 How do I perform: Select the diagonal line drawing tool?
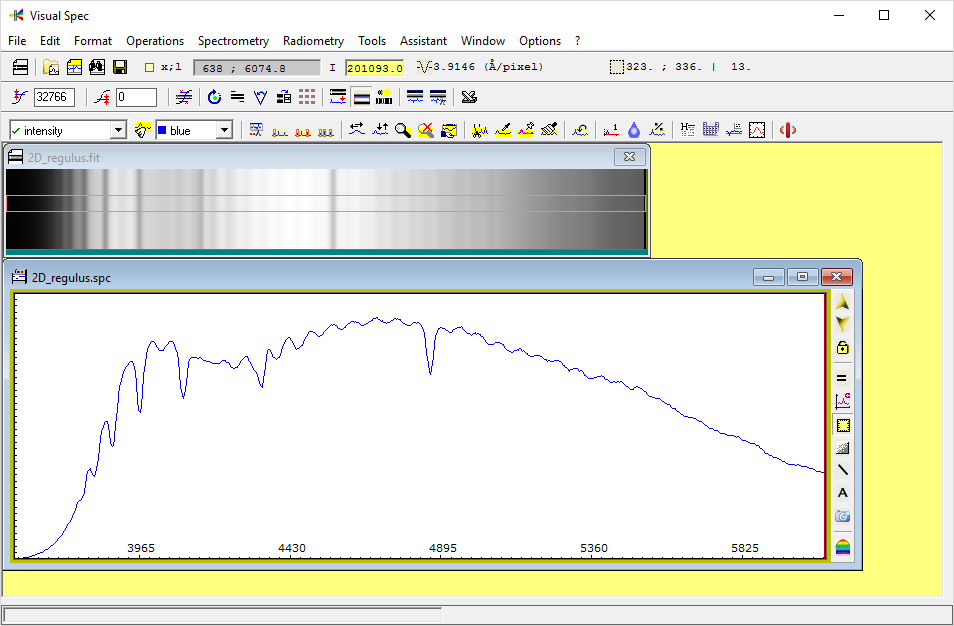843,470
